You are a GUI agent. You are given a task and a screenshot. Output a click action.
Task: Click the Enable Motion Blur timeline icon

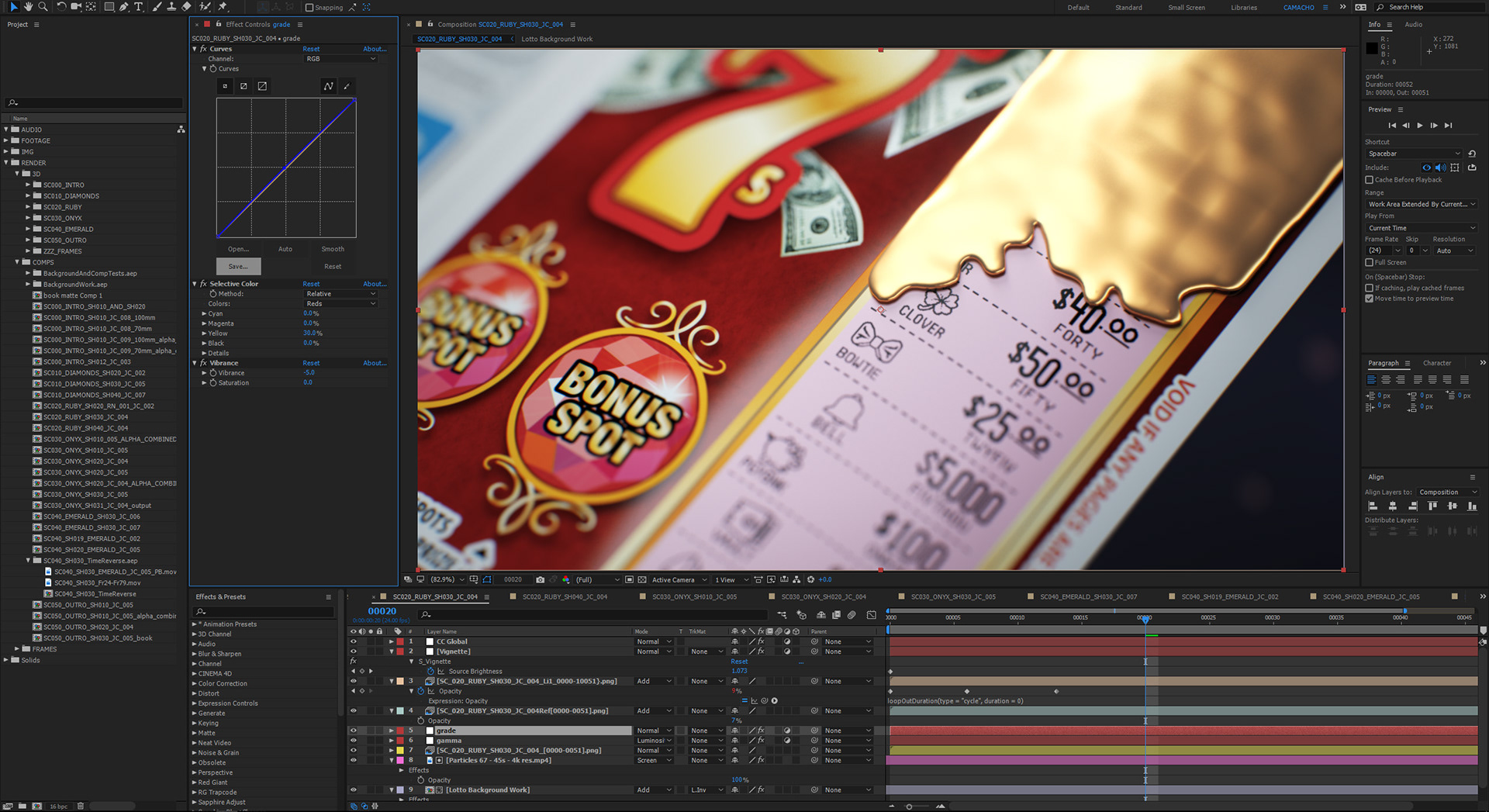pos(852,615)
